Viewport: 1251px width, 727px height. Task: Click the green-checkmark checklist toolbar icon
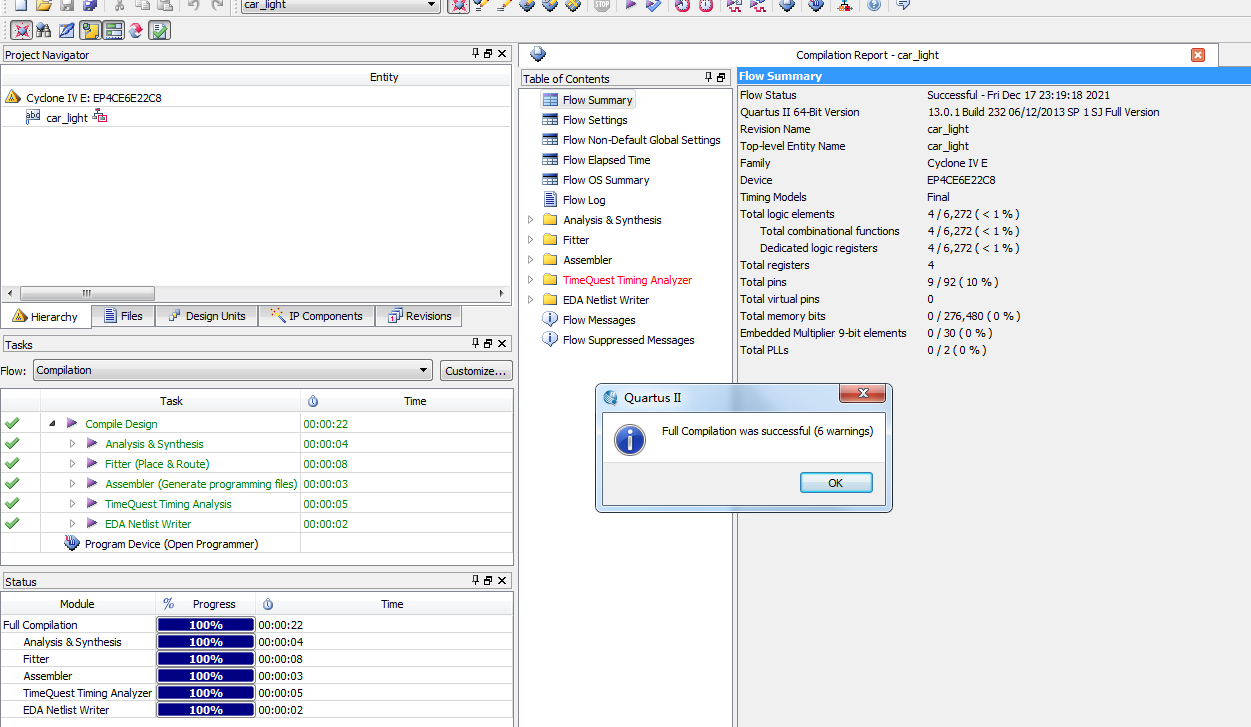point(159,30)
